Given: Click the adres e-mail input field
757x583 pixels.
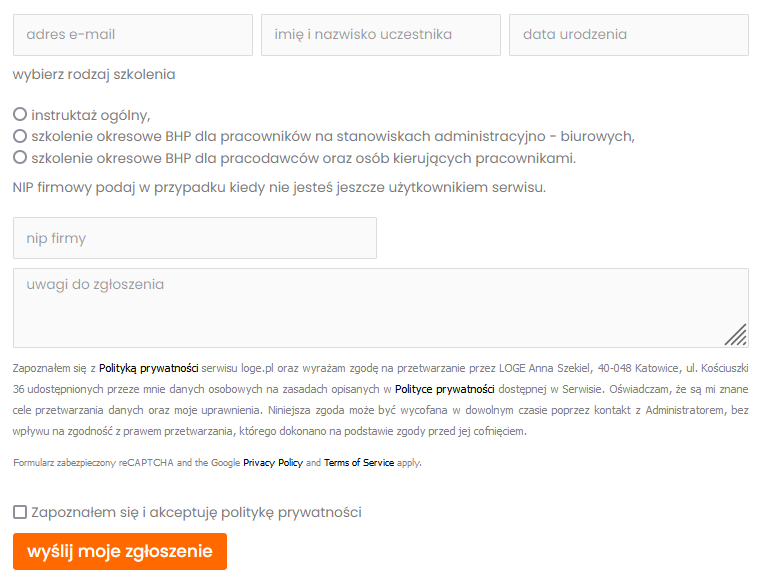Looking at the screenshot, I should point(132,35).
